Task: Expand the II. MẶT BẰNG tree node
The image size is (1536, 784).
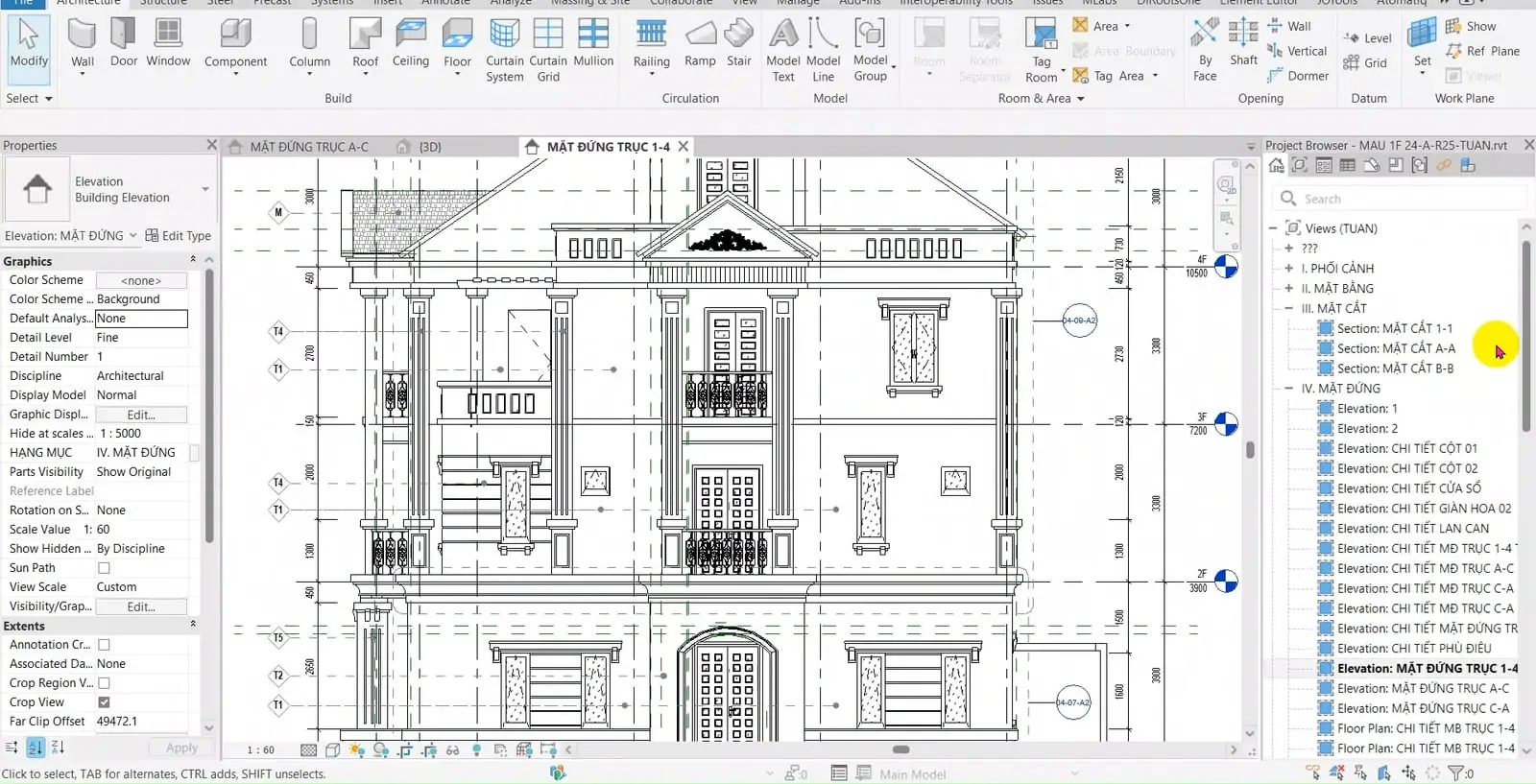Action: click(1289, 288)
